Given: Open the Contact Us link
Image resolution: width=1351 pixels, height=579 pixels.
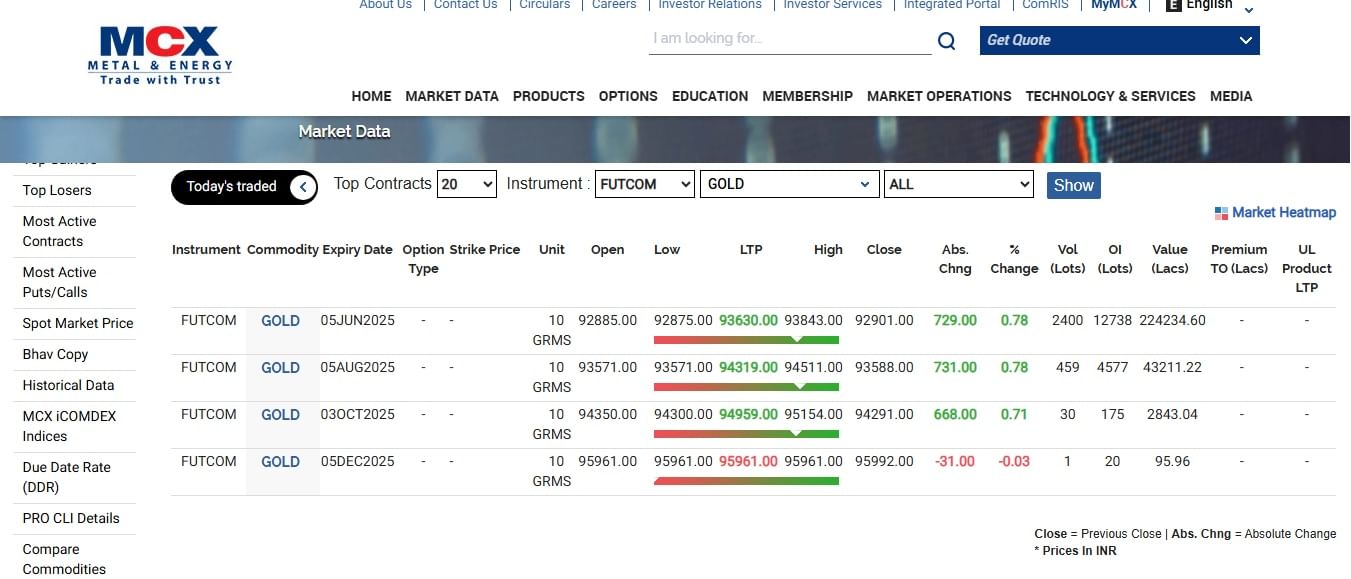Looking at the screenshot, I should [x=465, y=5].
